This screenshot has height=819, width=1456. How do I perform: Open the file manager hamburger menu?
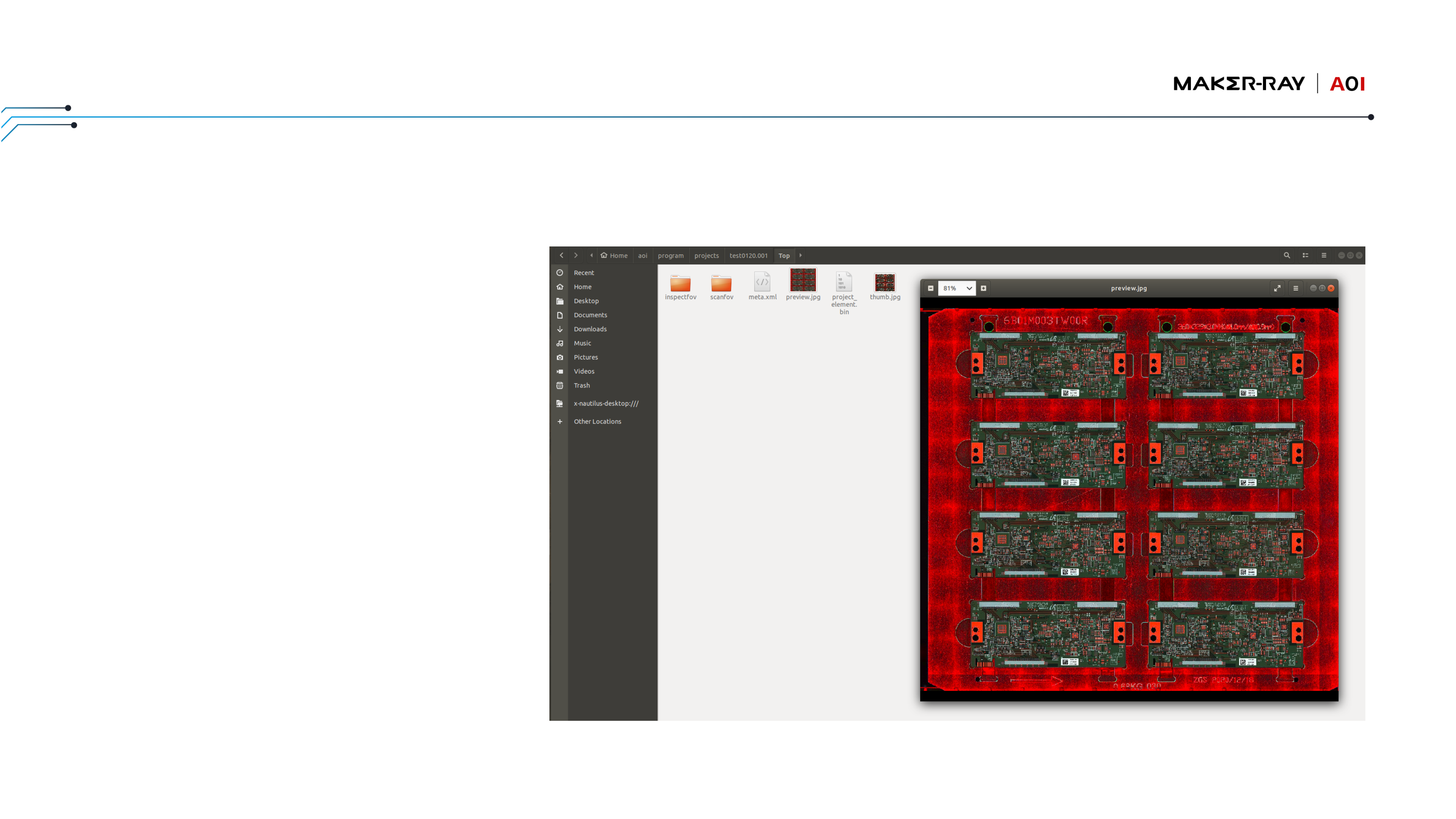pyautogui.click(x=1324, y=256)
